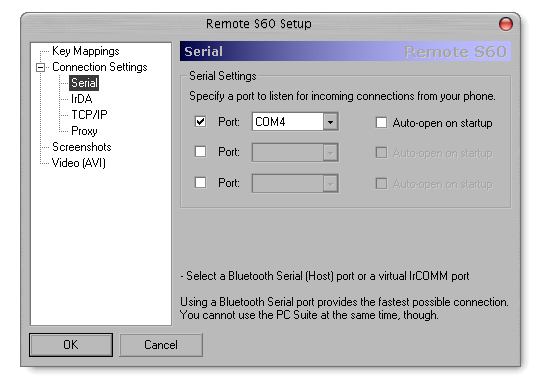Close the Remote S60 Setup dialog
This screenshot has width=537, height=386.
(x=505, y=24)
